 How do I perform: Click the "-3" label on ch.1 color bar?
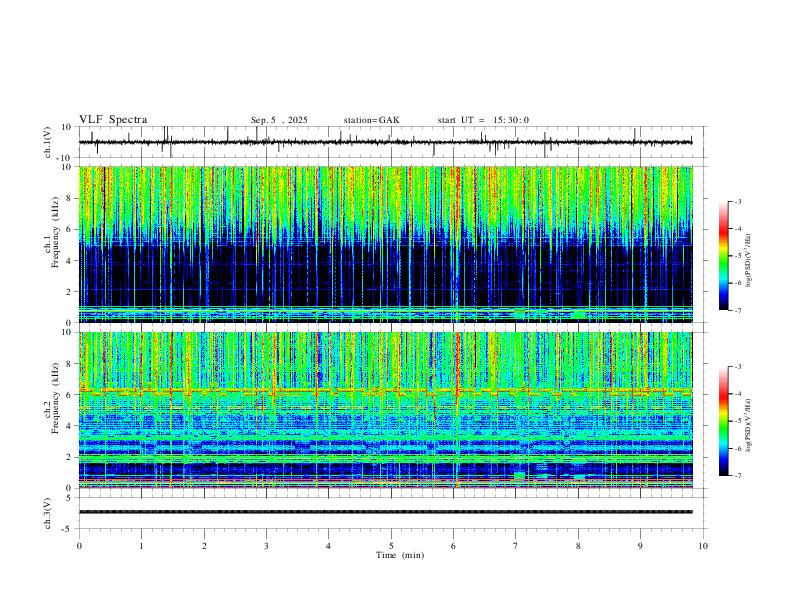(x=738, y=202)
